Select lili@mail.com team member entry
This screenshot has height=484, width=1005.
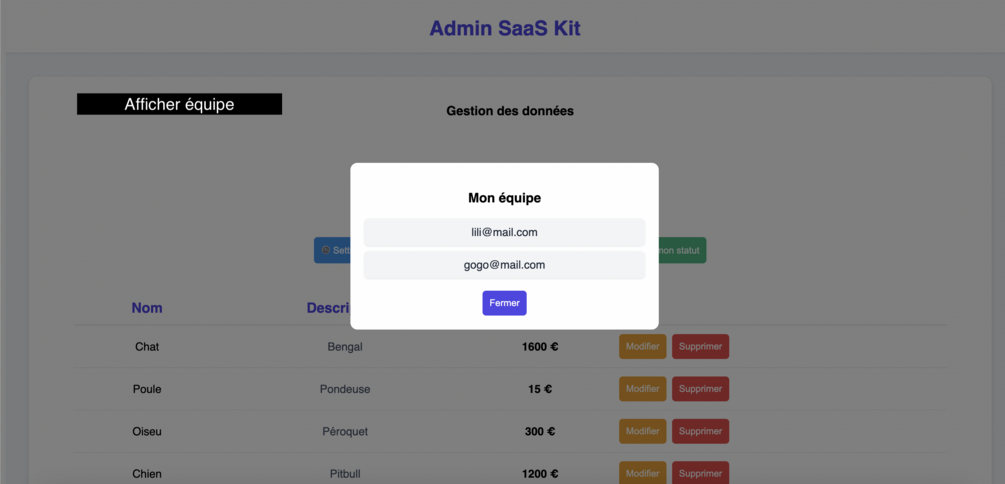point(504,232)
